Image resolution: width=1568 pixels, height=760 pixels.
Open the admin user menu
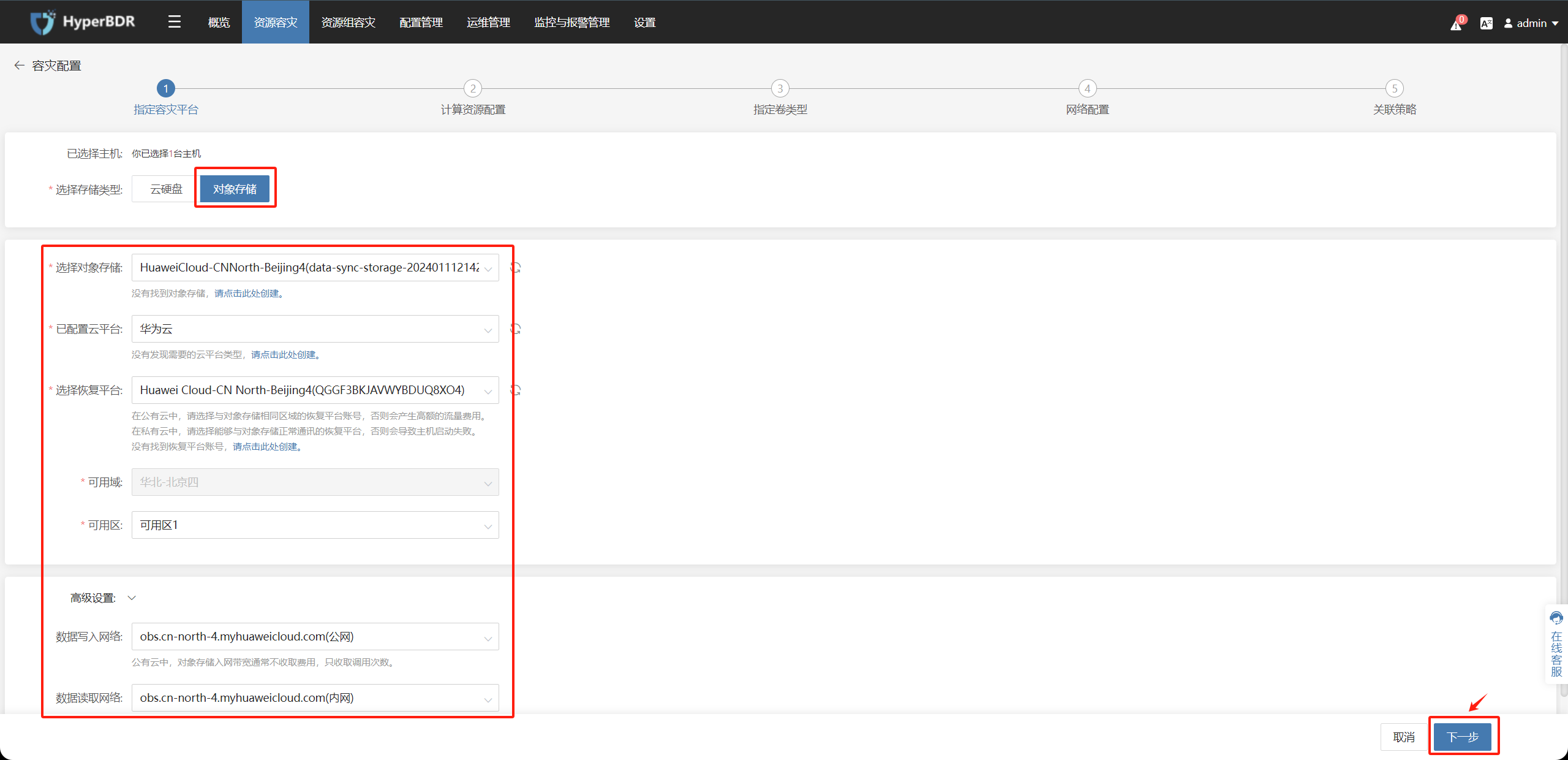coord(1531,23)
